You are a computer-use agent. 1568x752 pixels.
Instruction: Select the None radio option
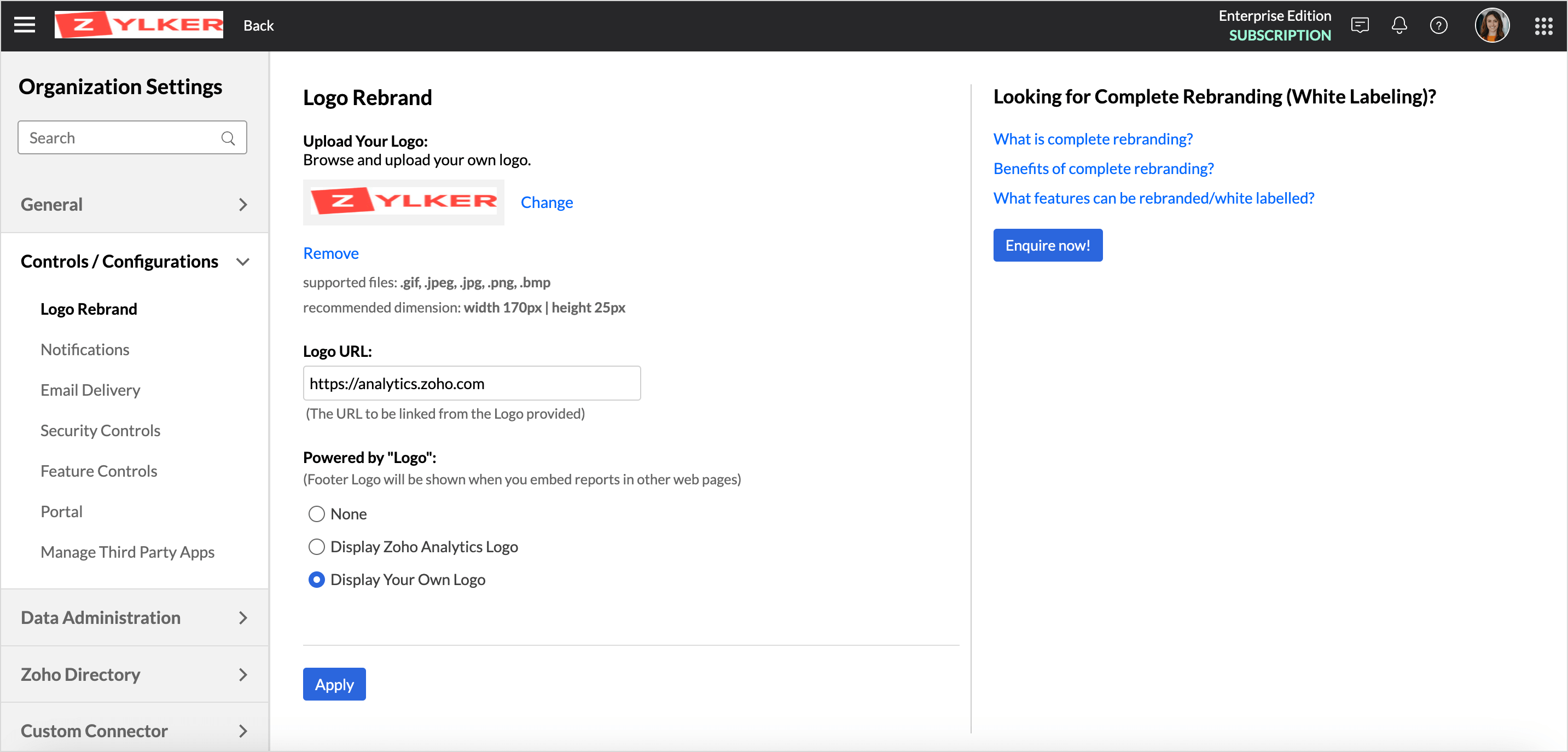pos(317,514)
